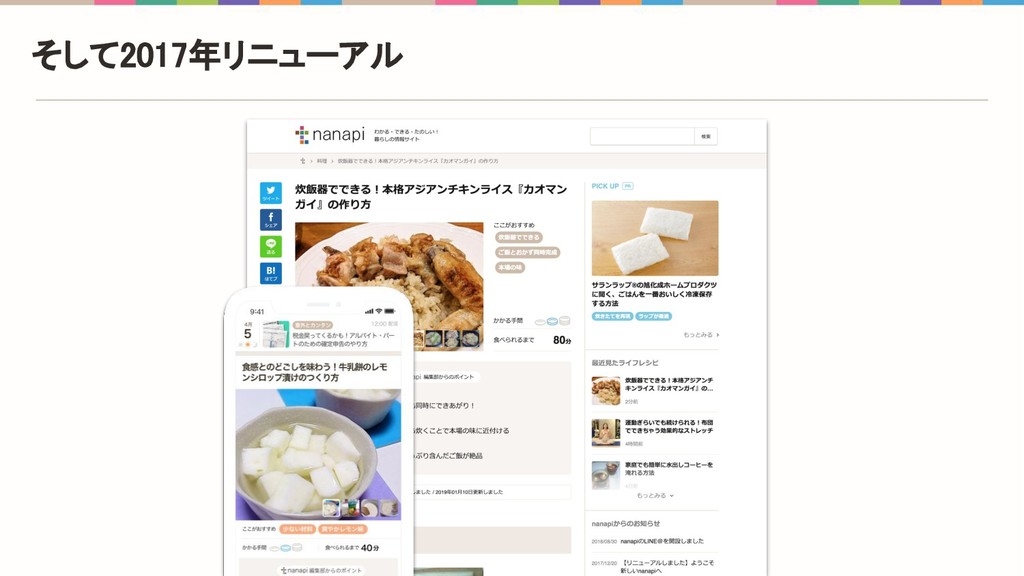Click the milk mochi photo on phone

(x=318, y=455)
